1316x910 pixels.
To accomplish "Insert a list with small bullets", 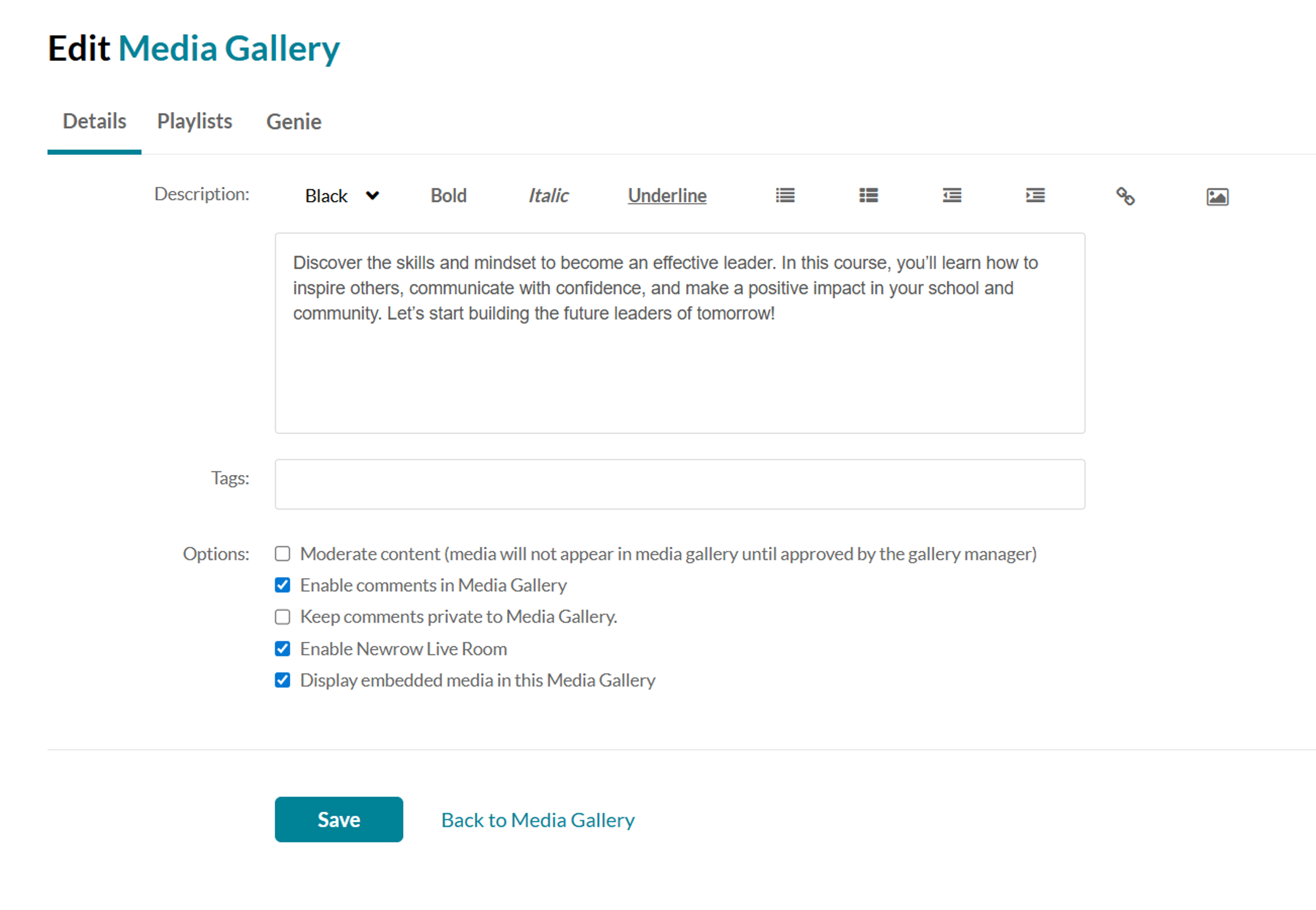I will tap(785, 196).
